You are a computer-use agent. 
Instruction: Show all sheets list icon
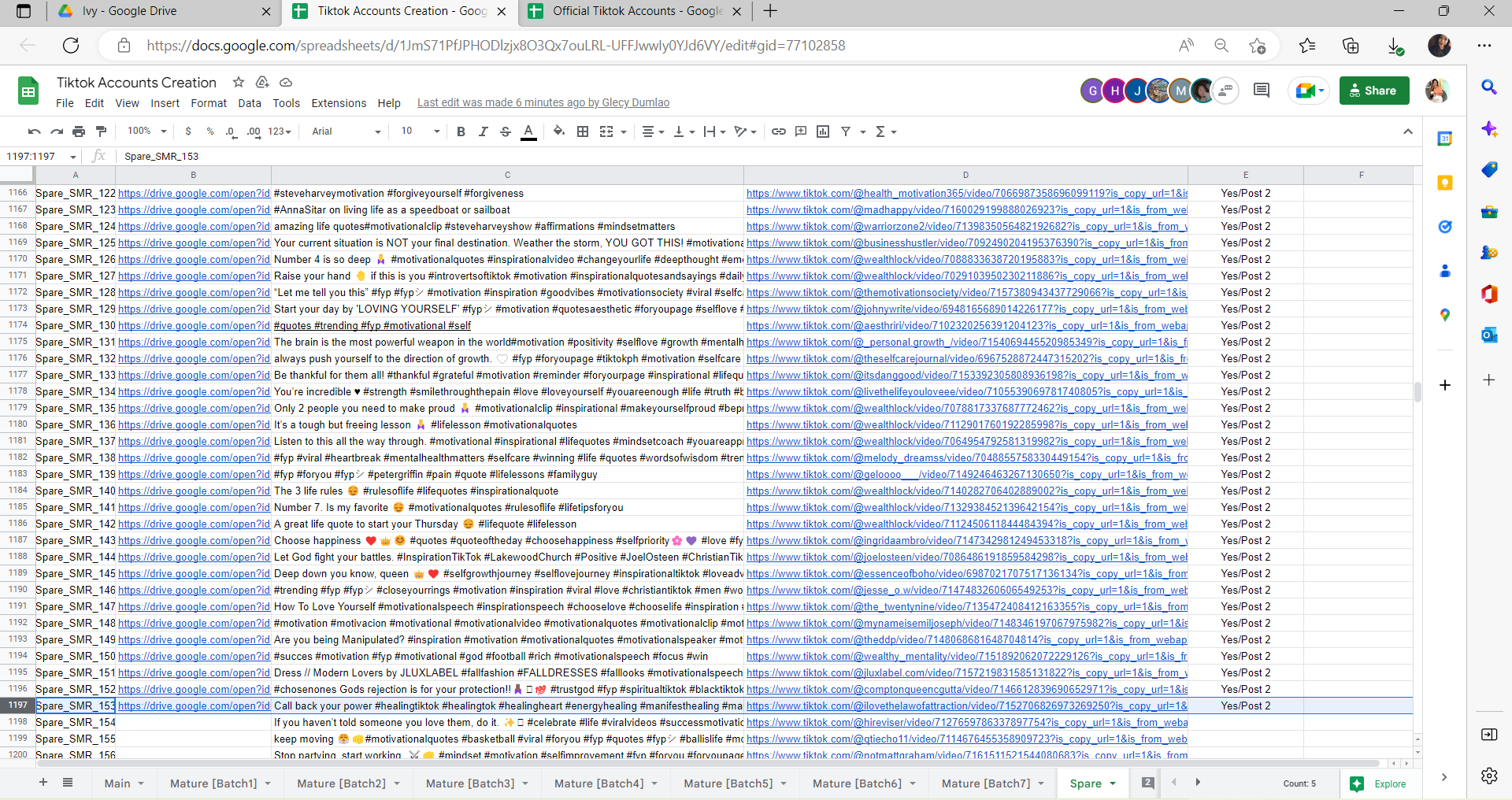point(68,783)
